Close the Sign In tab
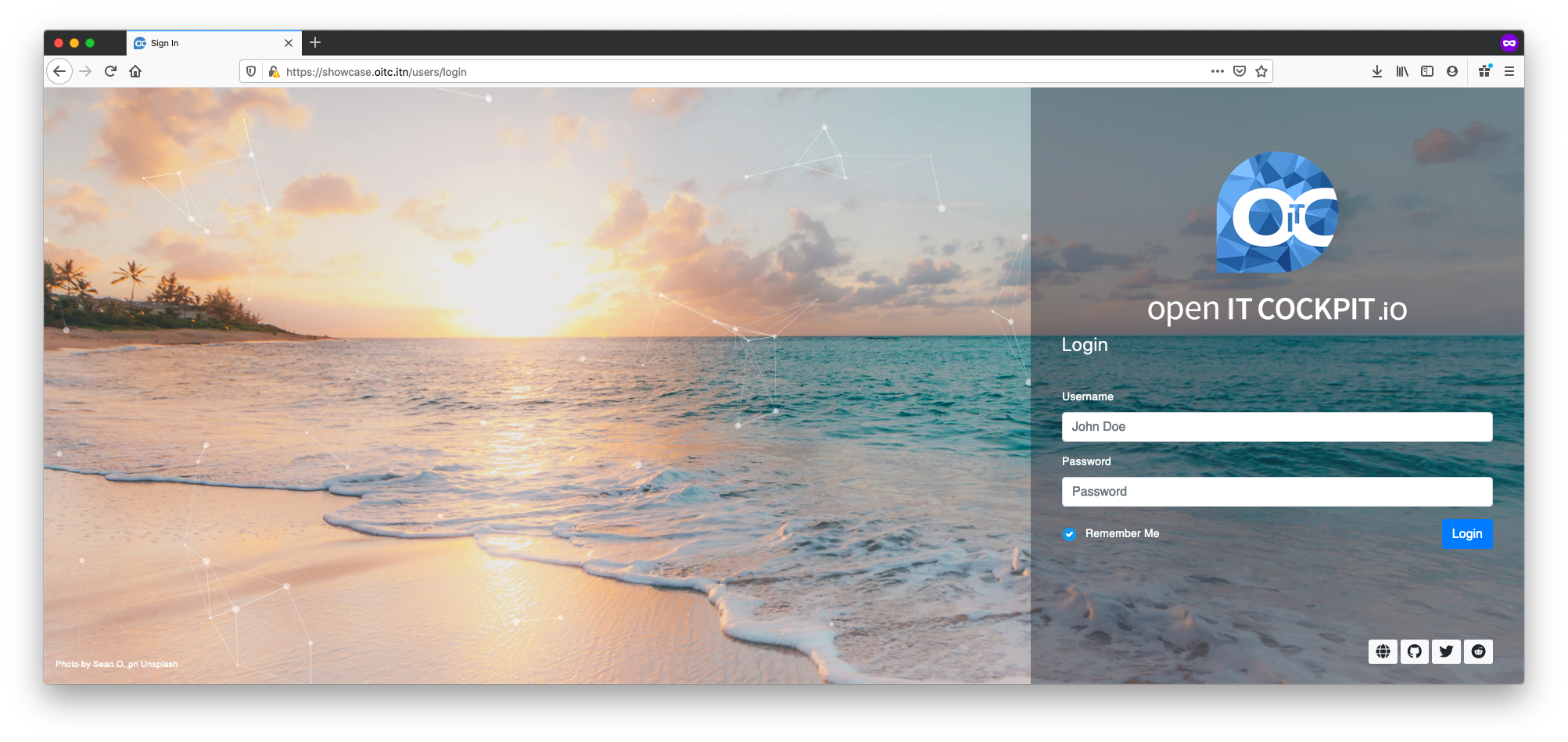The image size is (1568, 742). click(289, 43)
